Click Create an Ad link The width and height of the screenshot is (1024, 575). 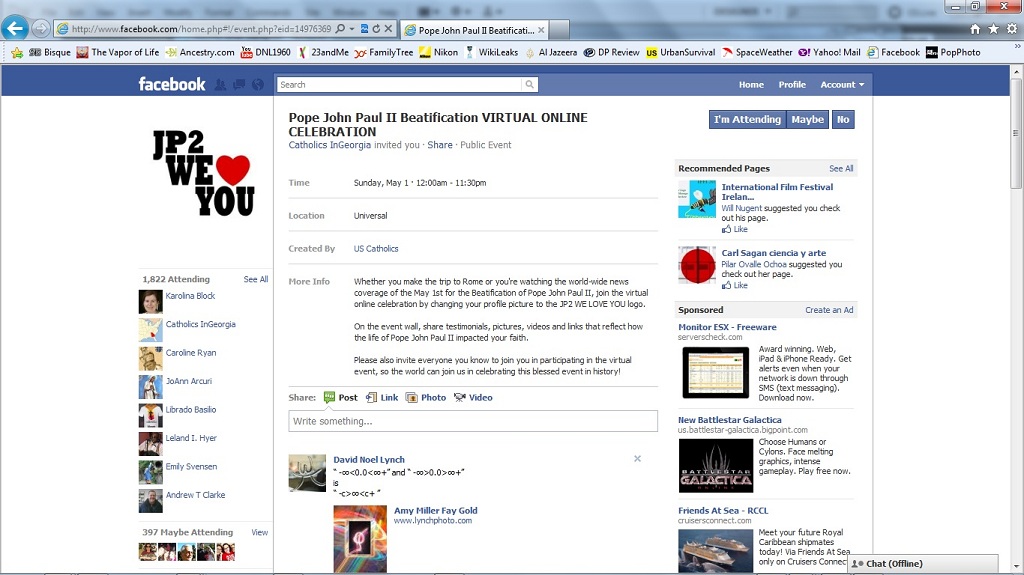click(829, 310)
